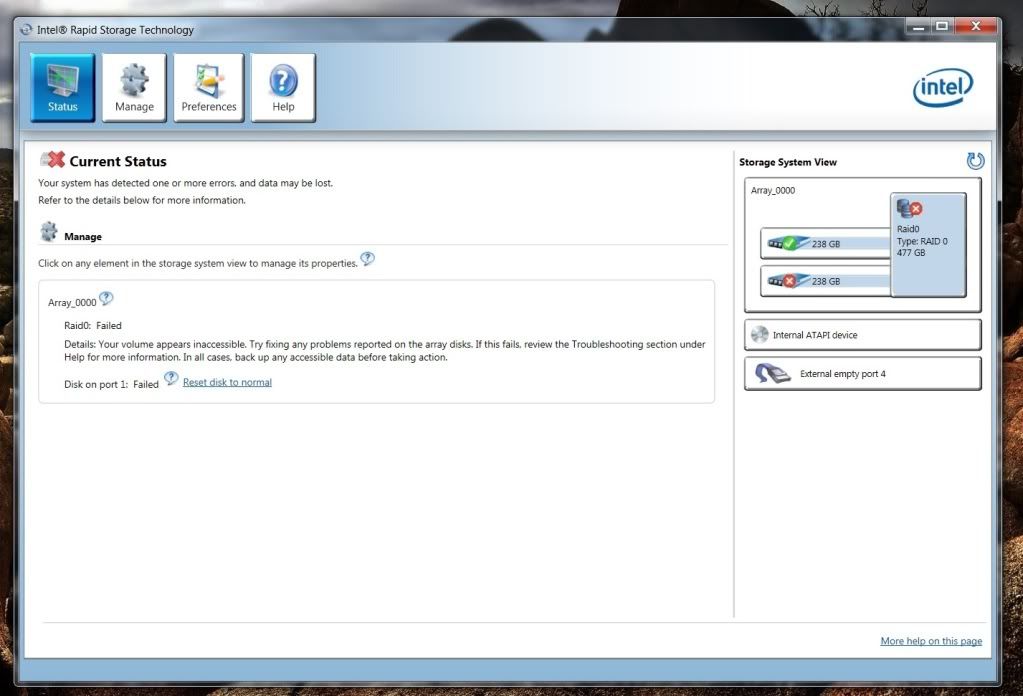Open the Preferences tab
Screen dimensions: 1023x696
(209, 87)
